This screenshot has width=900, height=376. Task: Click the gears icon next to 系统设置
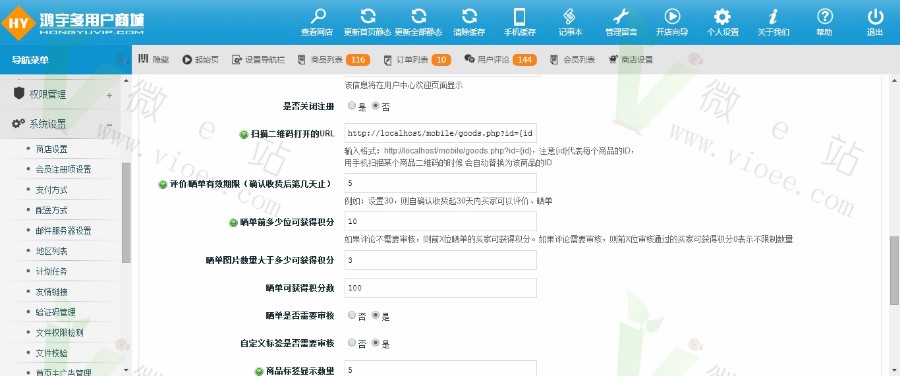click(18, 123)
